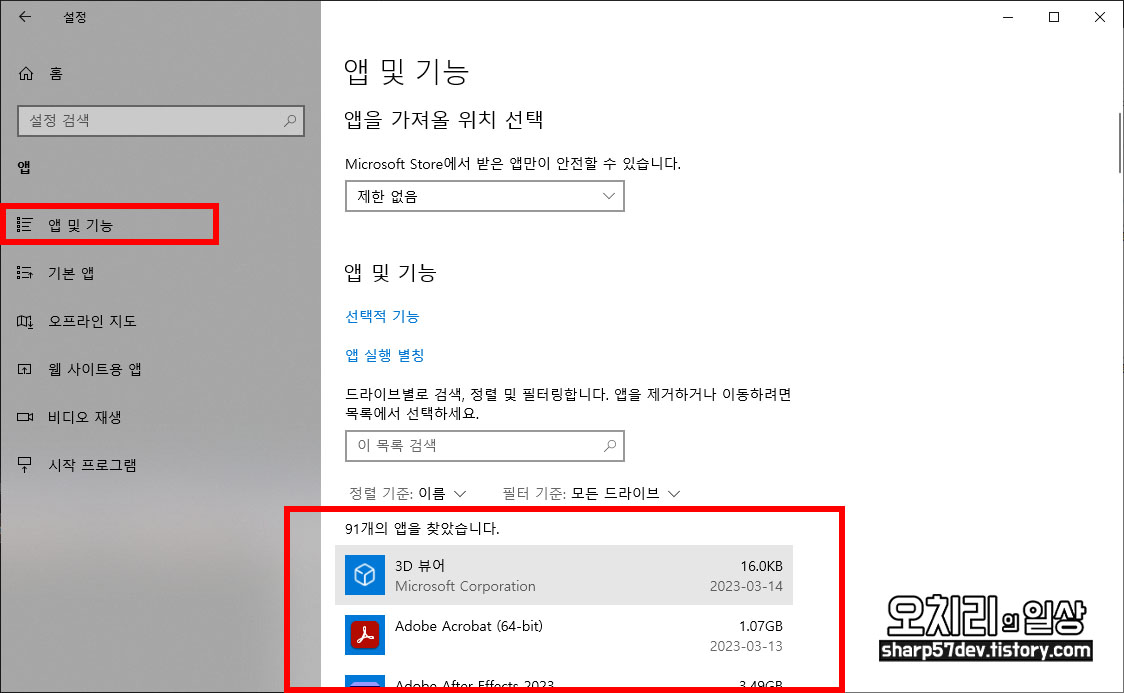Select the 앱 및 기능 list icon

[x=24, y=225]
